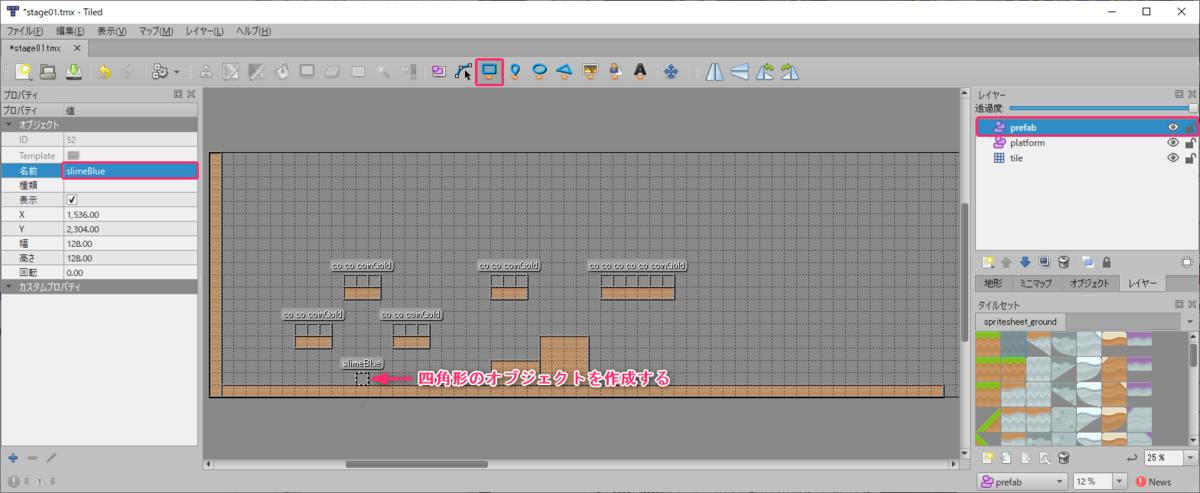Toggle lock on prefab layer
1200x493 pixels.
pos(1190,127)
